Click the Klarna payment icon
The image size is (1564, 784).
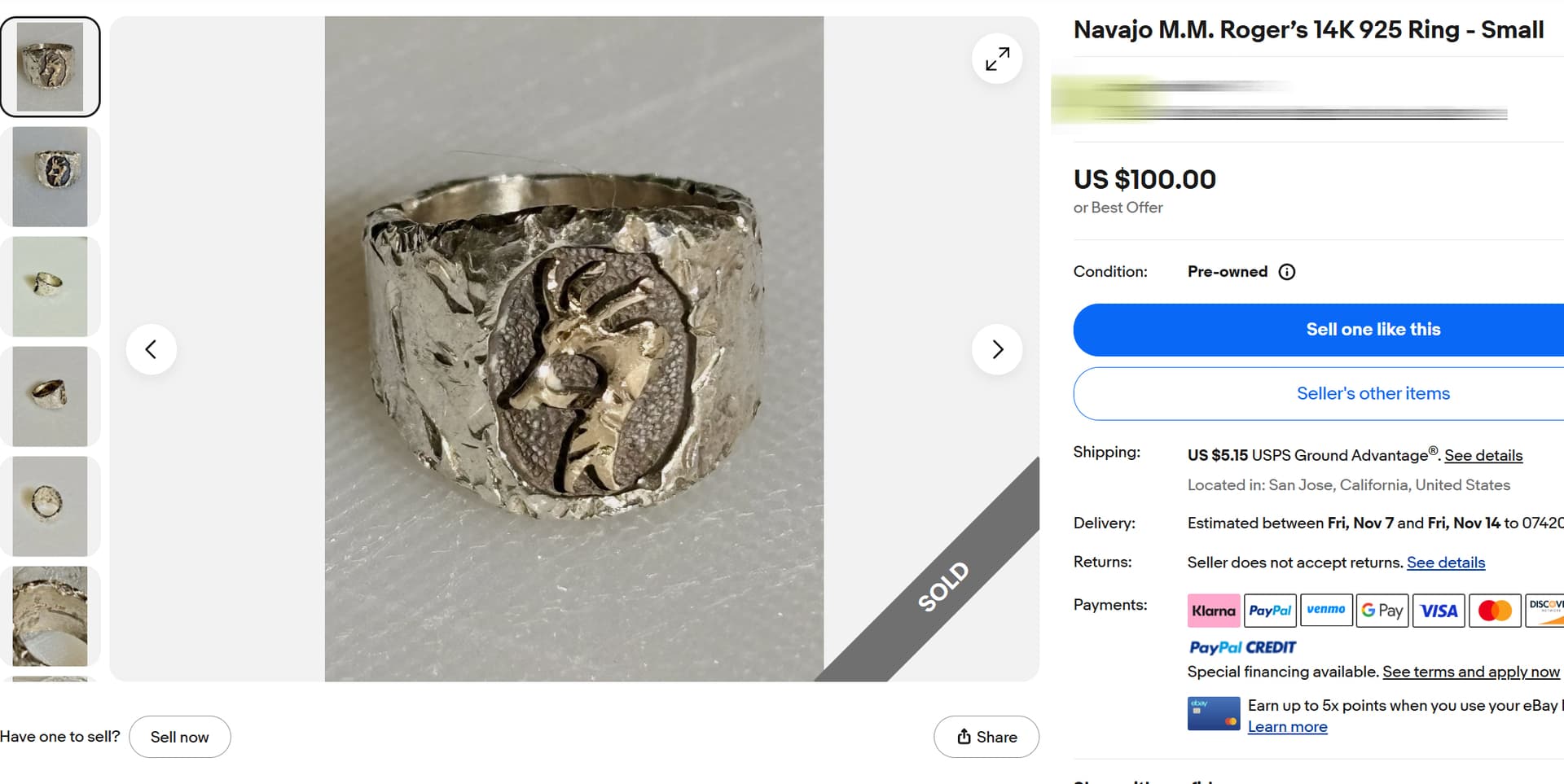(1214, 611)
